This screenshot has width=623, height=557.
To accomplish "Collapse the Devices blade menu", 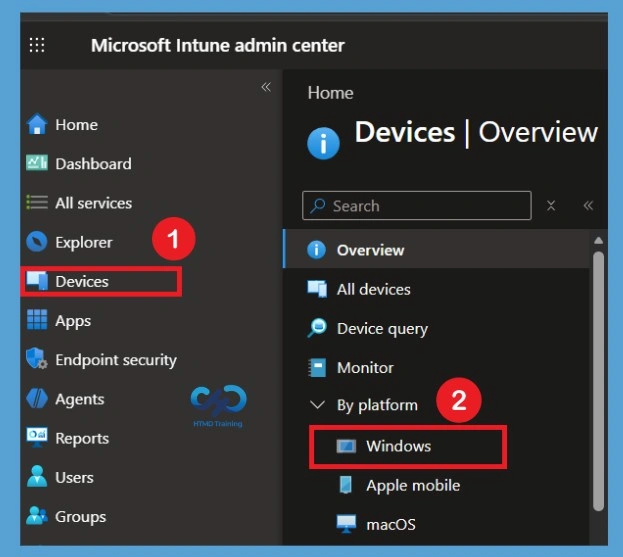I will [x=588, y=205].
